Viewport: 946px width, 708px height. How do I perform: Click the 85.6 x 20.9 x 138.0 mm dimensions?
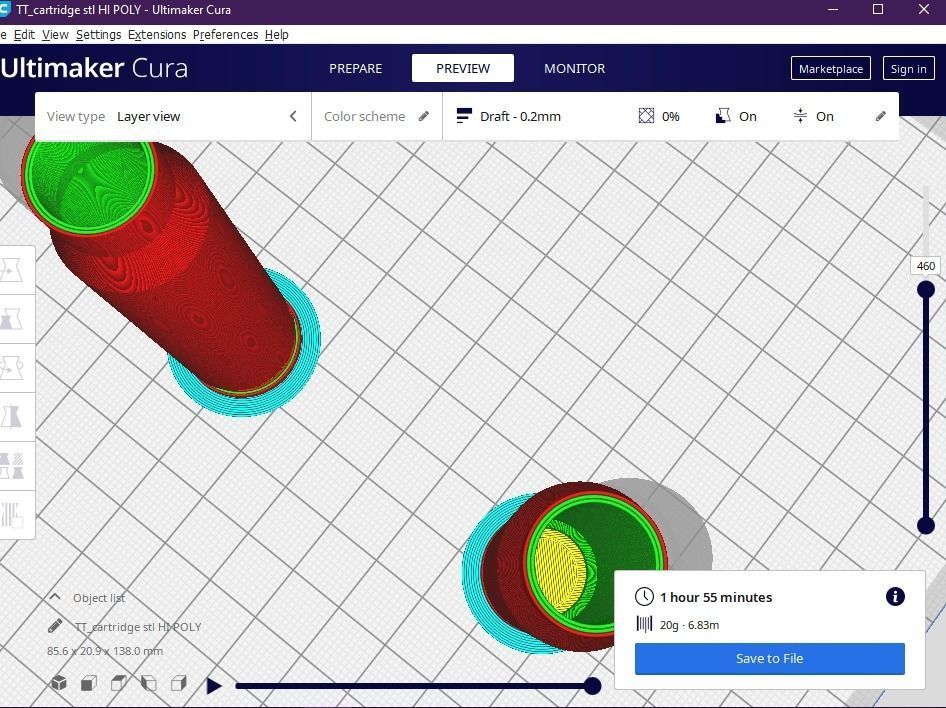tap(105, 651)
